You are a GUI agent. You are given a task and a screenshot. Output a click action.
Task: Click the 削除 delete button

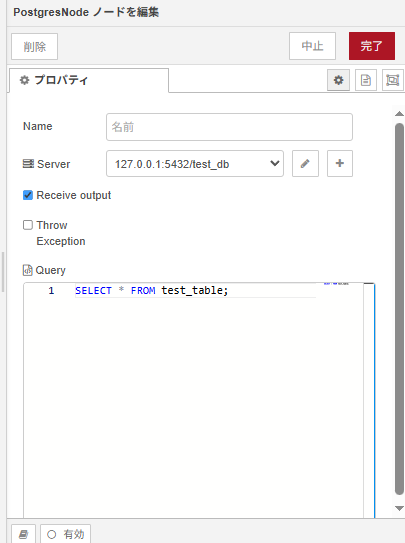pyautogui.click(x=35, y=46)
